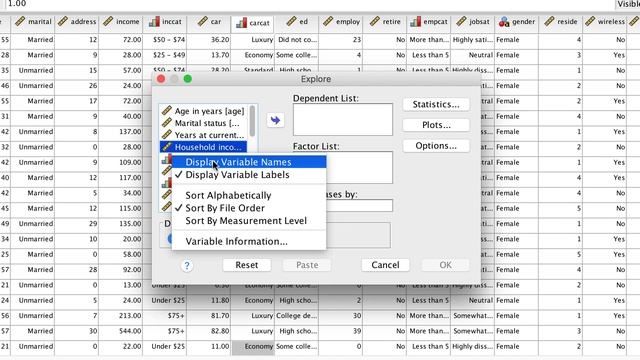Select the jobsat column header
The height and width of the screenshot is (360, 640).
click(473, 22)
